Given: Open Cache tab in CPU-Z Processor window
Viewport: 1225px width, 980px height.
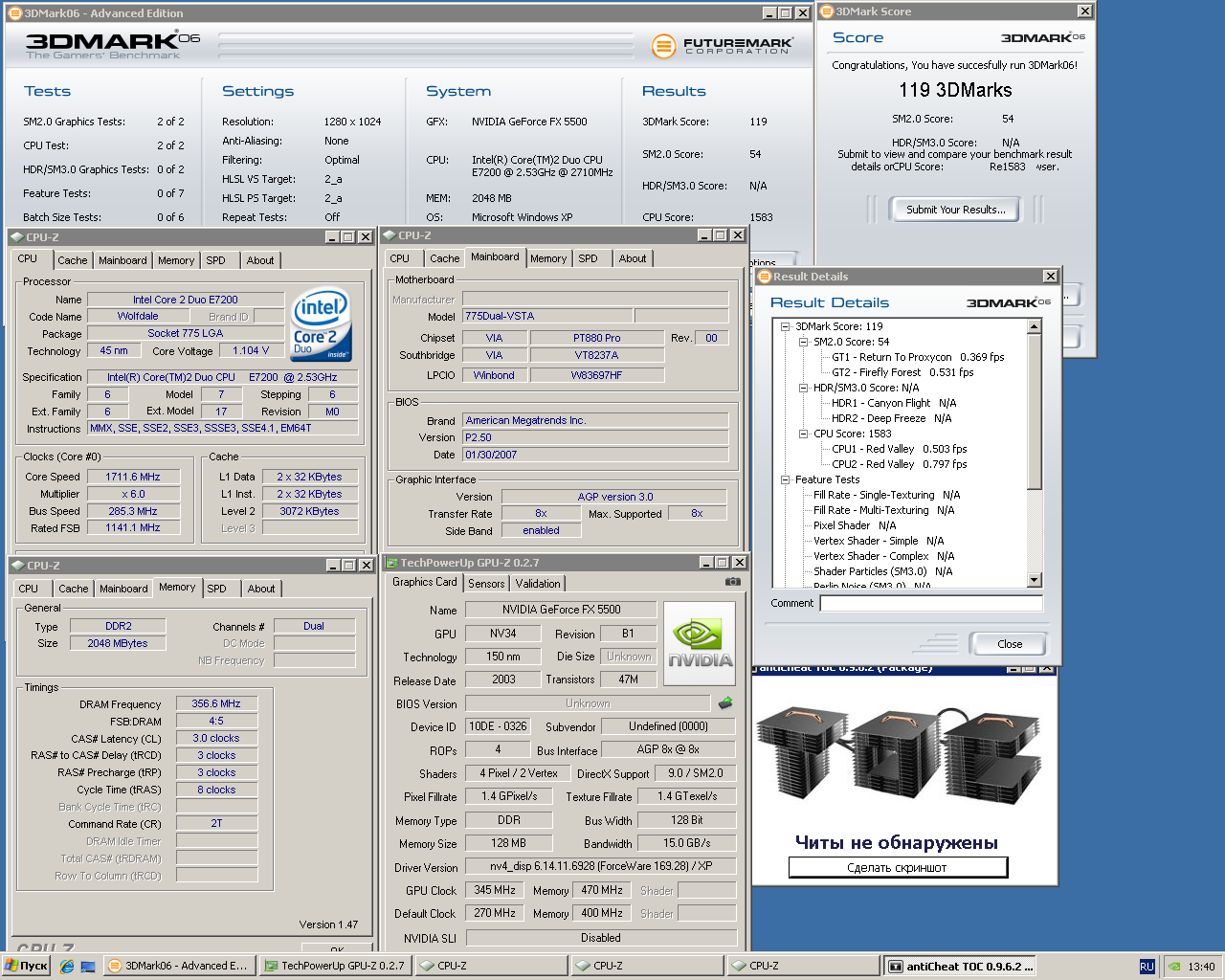Looking at the screenshot, I should tap(73, 260).
